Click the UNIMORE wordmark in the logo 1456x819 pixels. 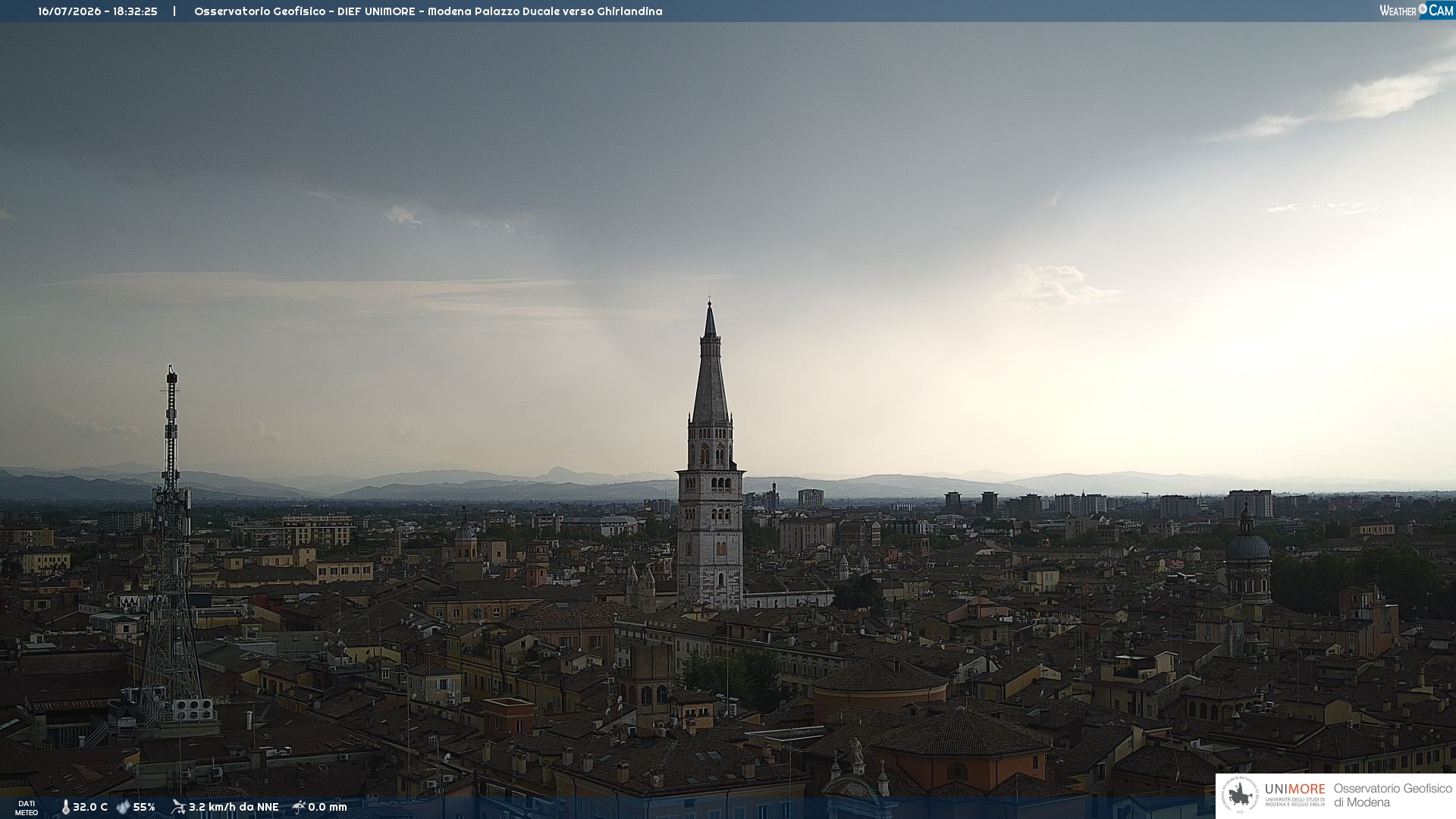[1295, 789]
